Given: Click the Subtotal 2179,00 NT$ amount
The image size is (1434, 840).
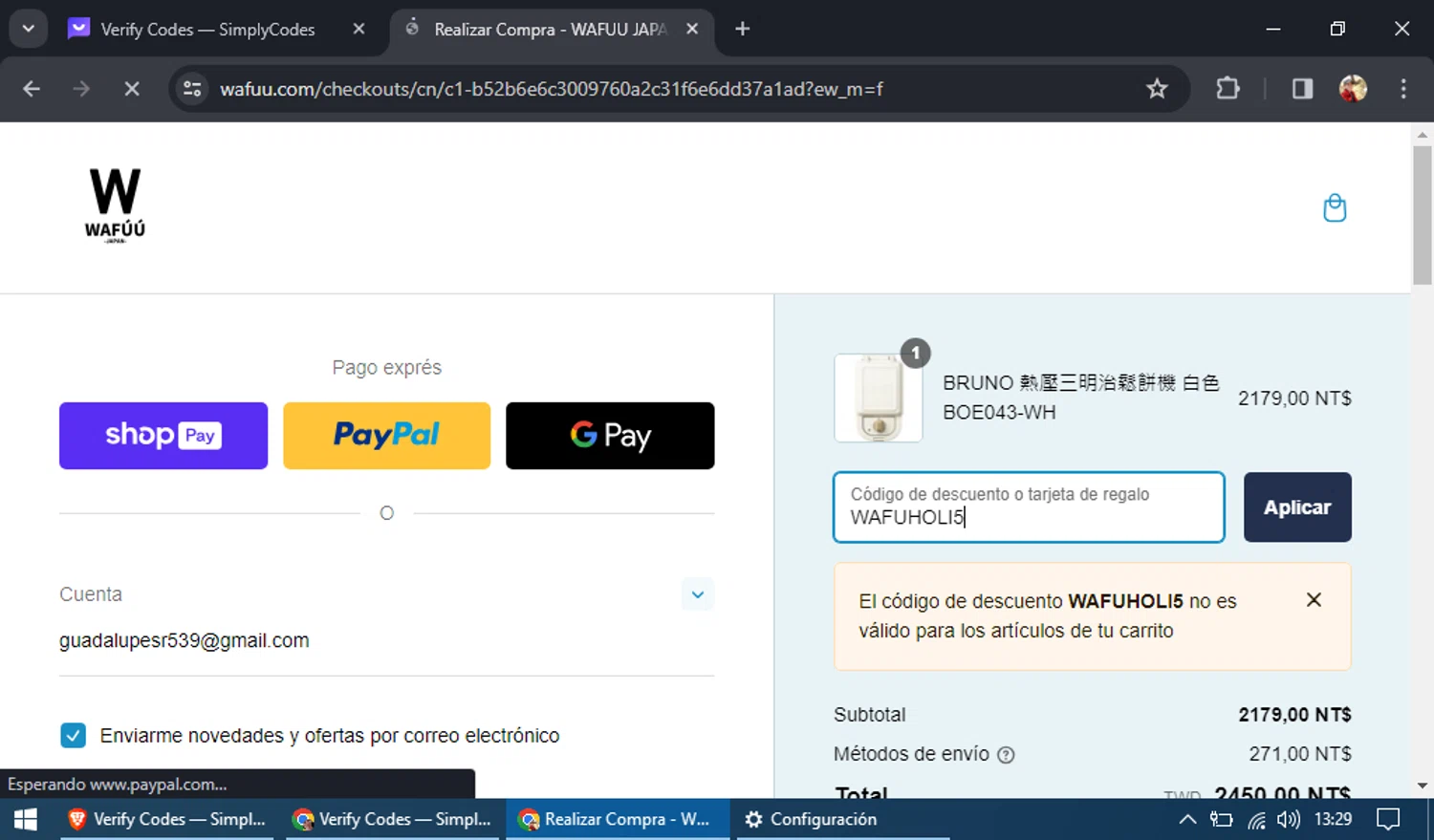Looking at the screenshot, I should tap(1294, 715).
